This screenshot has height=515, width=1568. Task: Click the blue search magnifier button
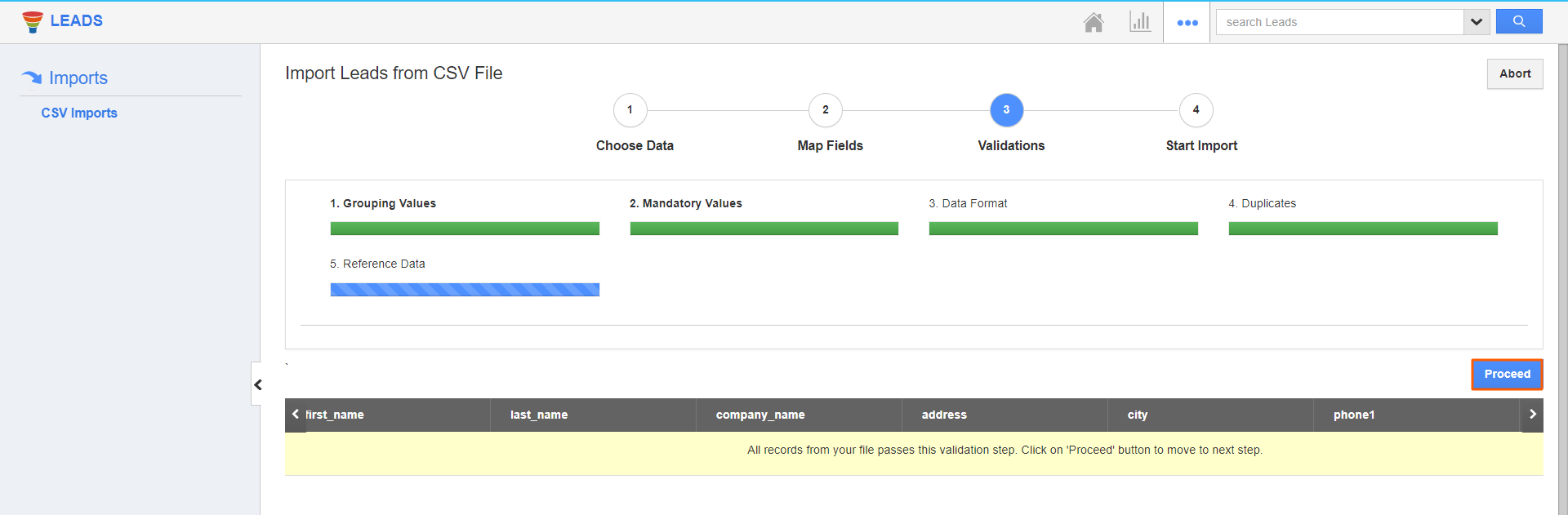pos(1518,22)
